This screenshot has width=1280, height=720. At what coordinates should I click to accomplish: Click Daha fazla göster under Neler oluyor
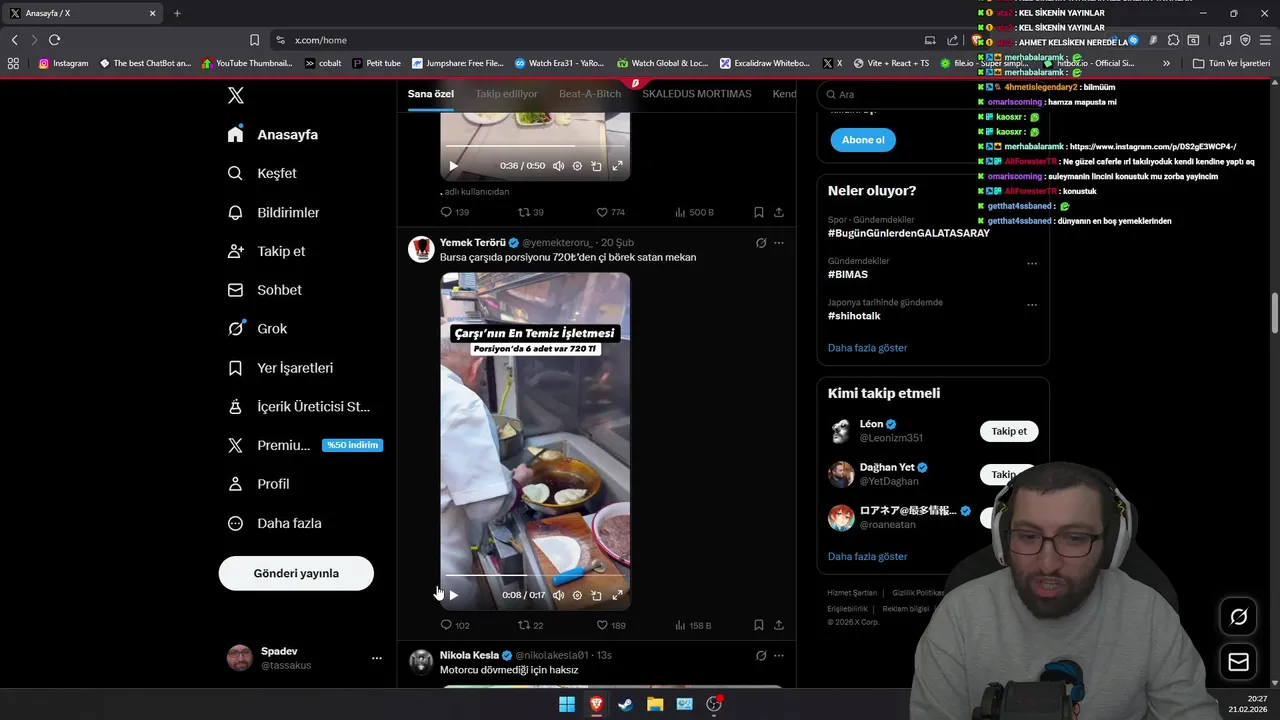coord(868,348)
